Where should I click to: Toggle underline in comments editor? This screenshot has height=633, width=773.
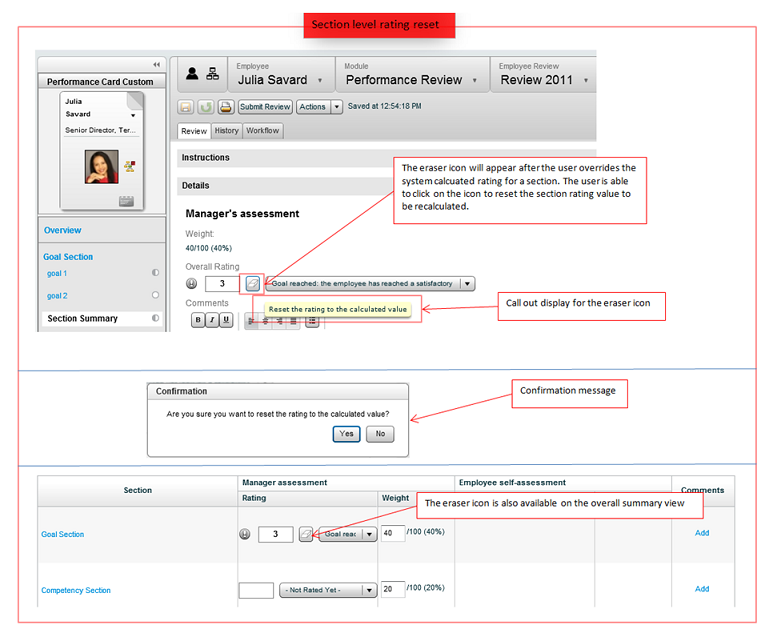point(226,320)
